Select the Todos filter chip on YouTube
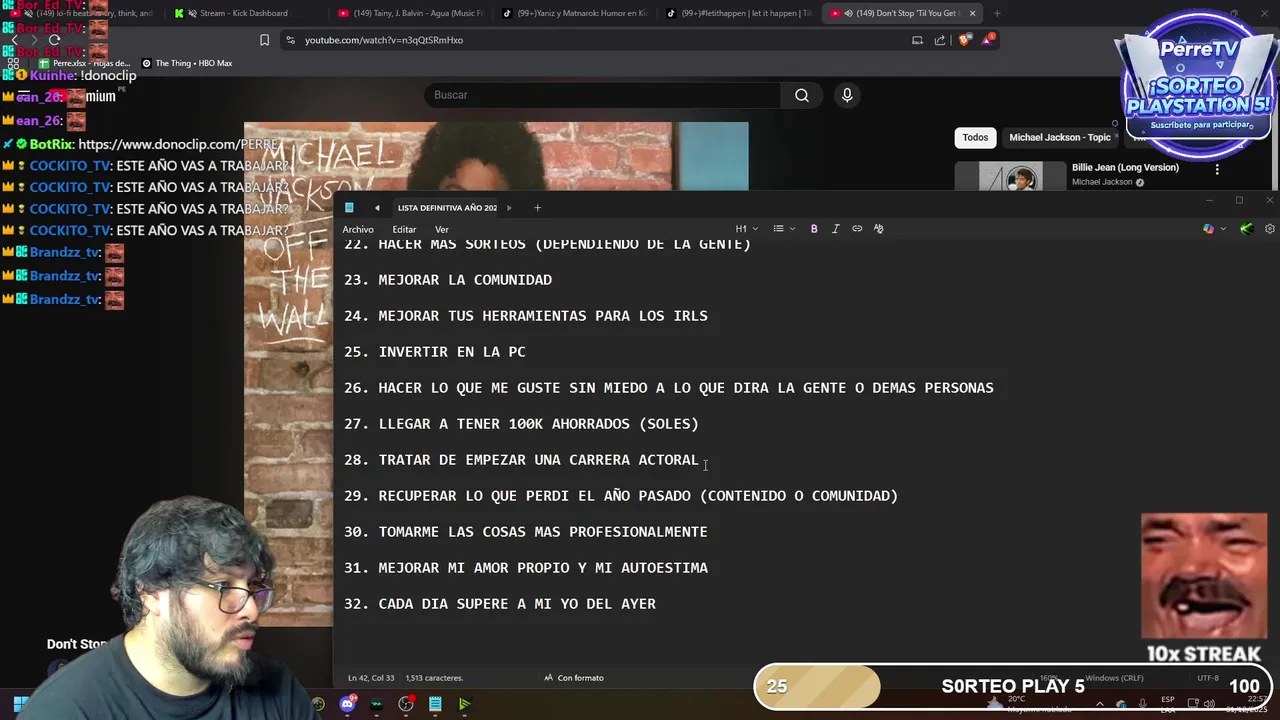Viewport: 1280px width, 720px height. [x=975, y=138]
